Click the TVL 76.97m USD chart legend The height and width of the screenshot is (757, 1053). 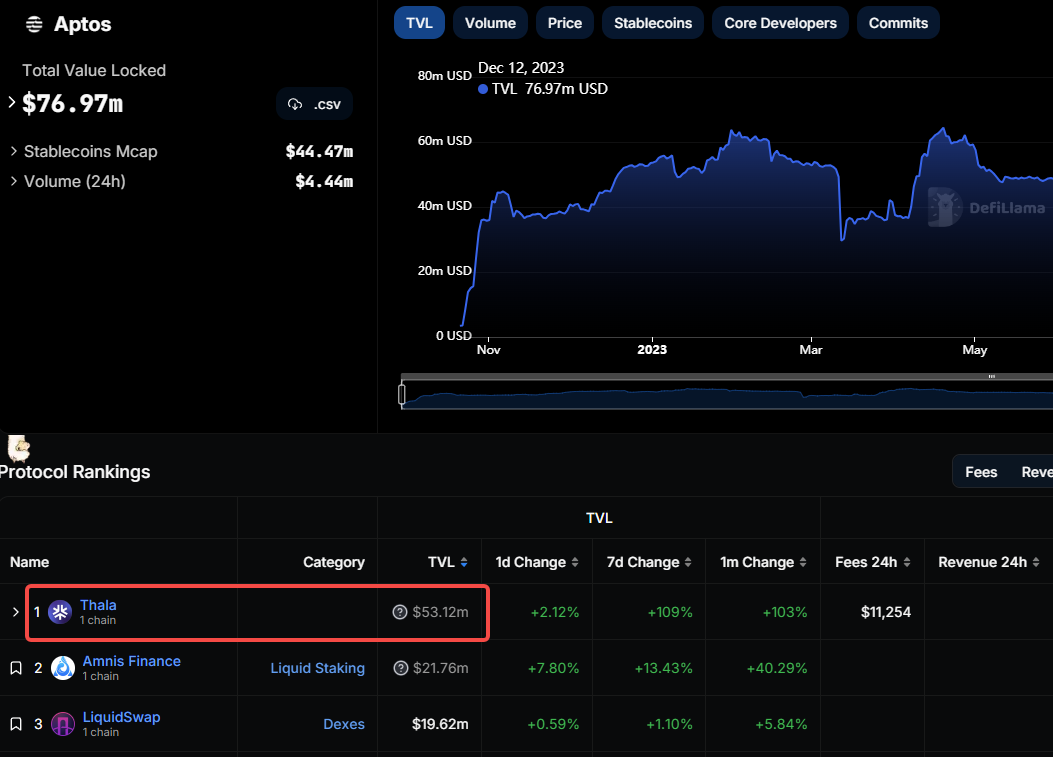pyautogui.click(x=543, y=89)
